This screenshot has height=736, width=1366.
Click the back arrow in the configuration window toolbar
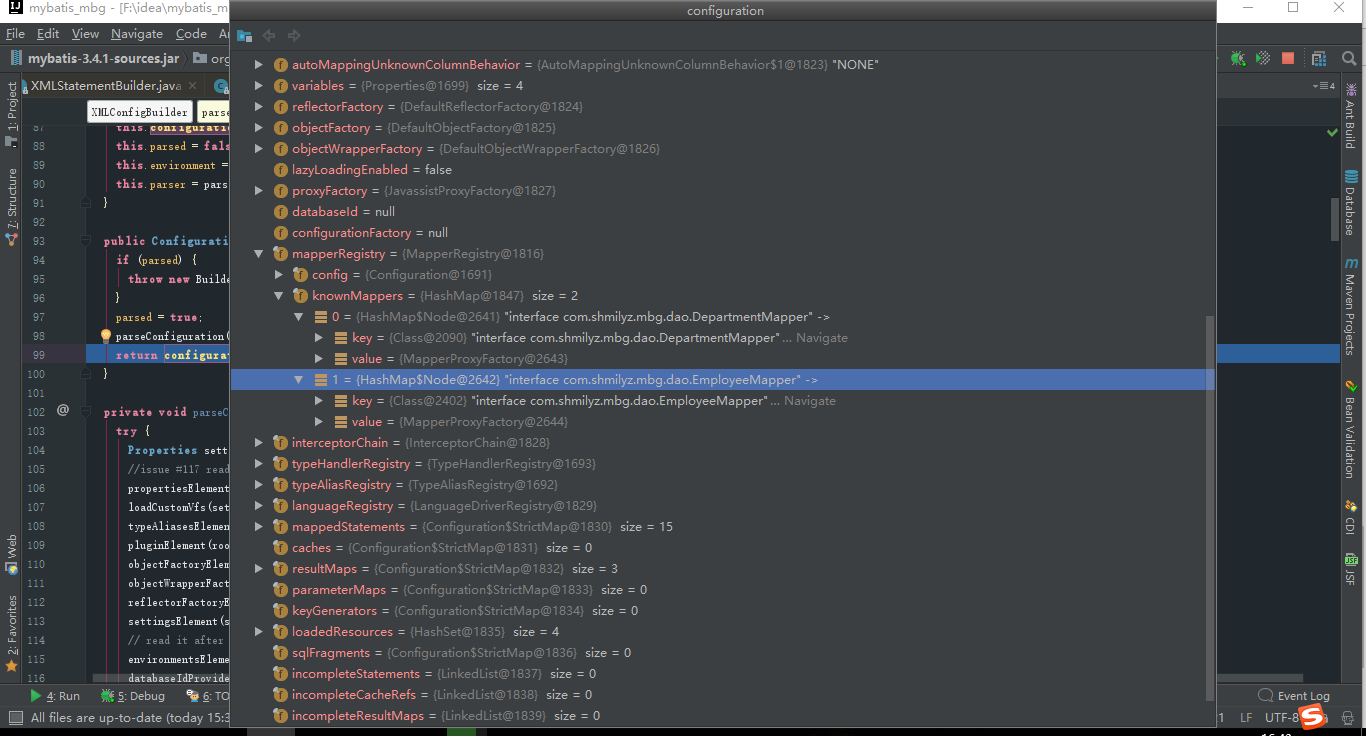[268, 36]
